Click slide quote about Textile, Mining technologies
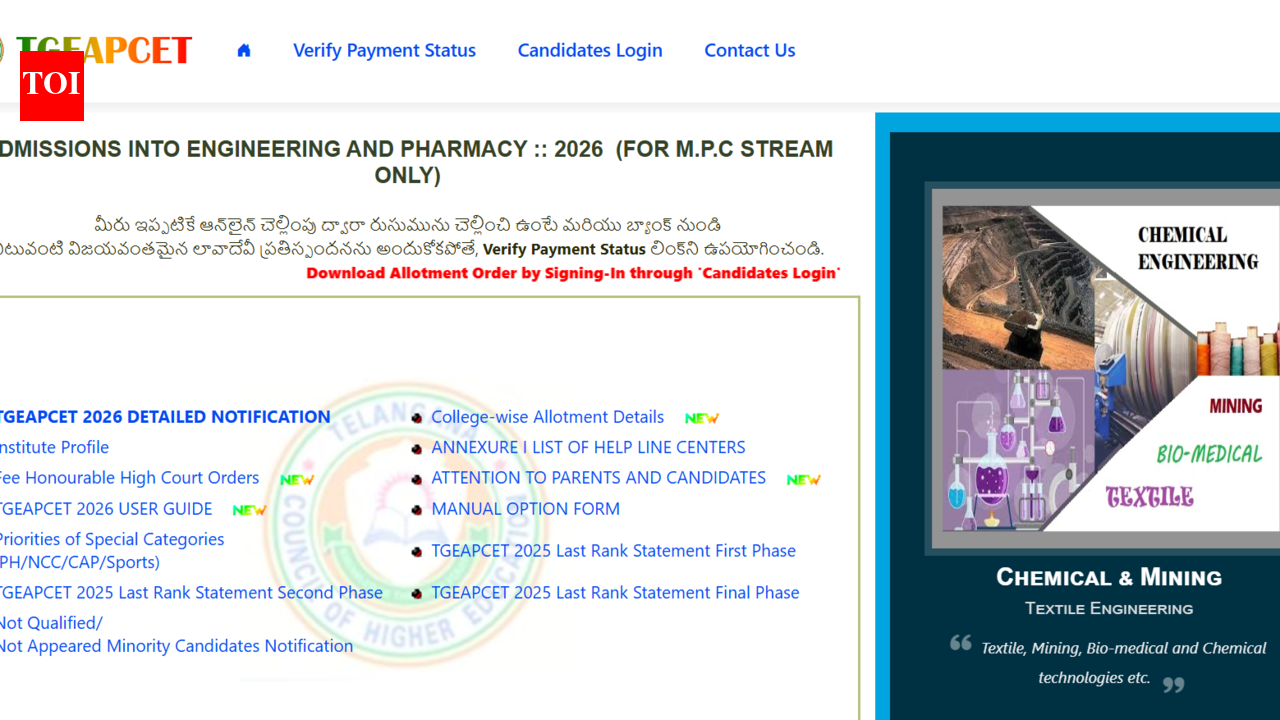1280x720 pixels. click(1108, 663)
